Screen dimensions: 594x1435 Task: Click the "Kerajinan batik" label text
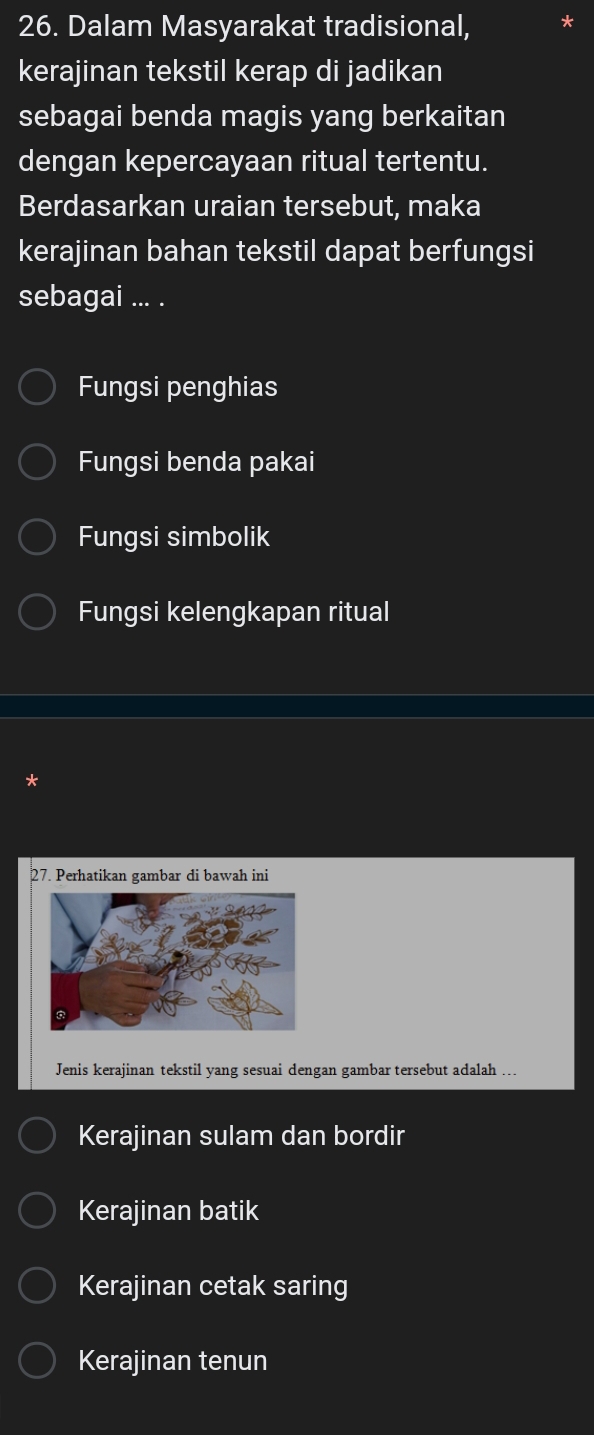(169, 1212)
